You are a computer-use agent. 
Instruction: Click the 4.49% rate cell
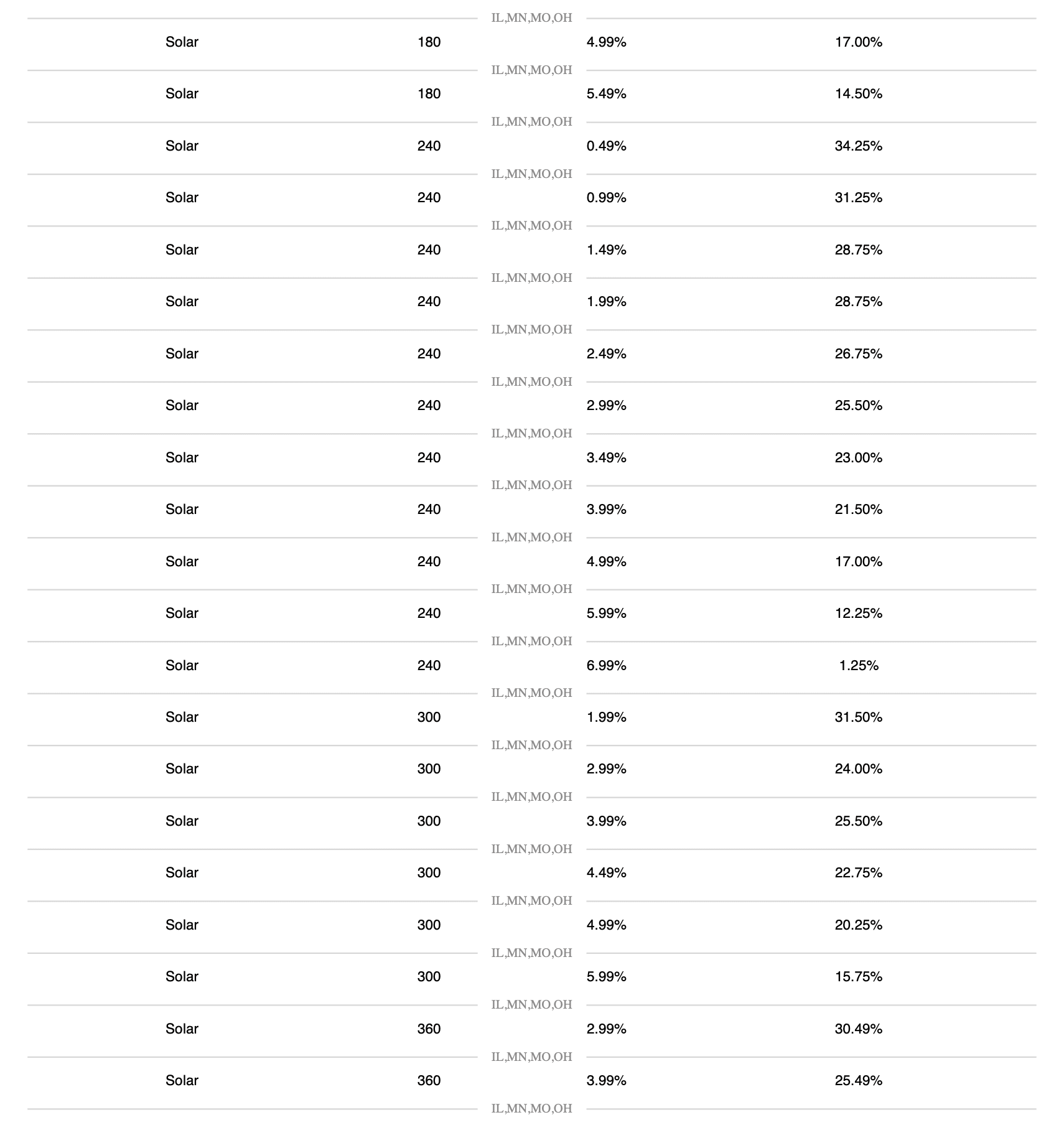[x=606, y=872]
